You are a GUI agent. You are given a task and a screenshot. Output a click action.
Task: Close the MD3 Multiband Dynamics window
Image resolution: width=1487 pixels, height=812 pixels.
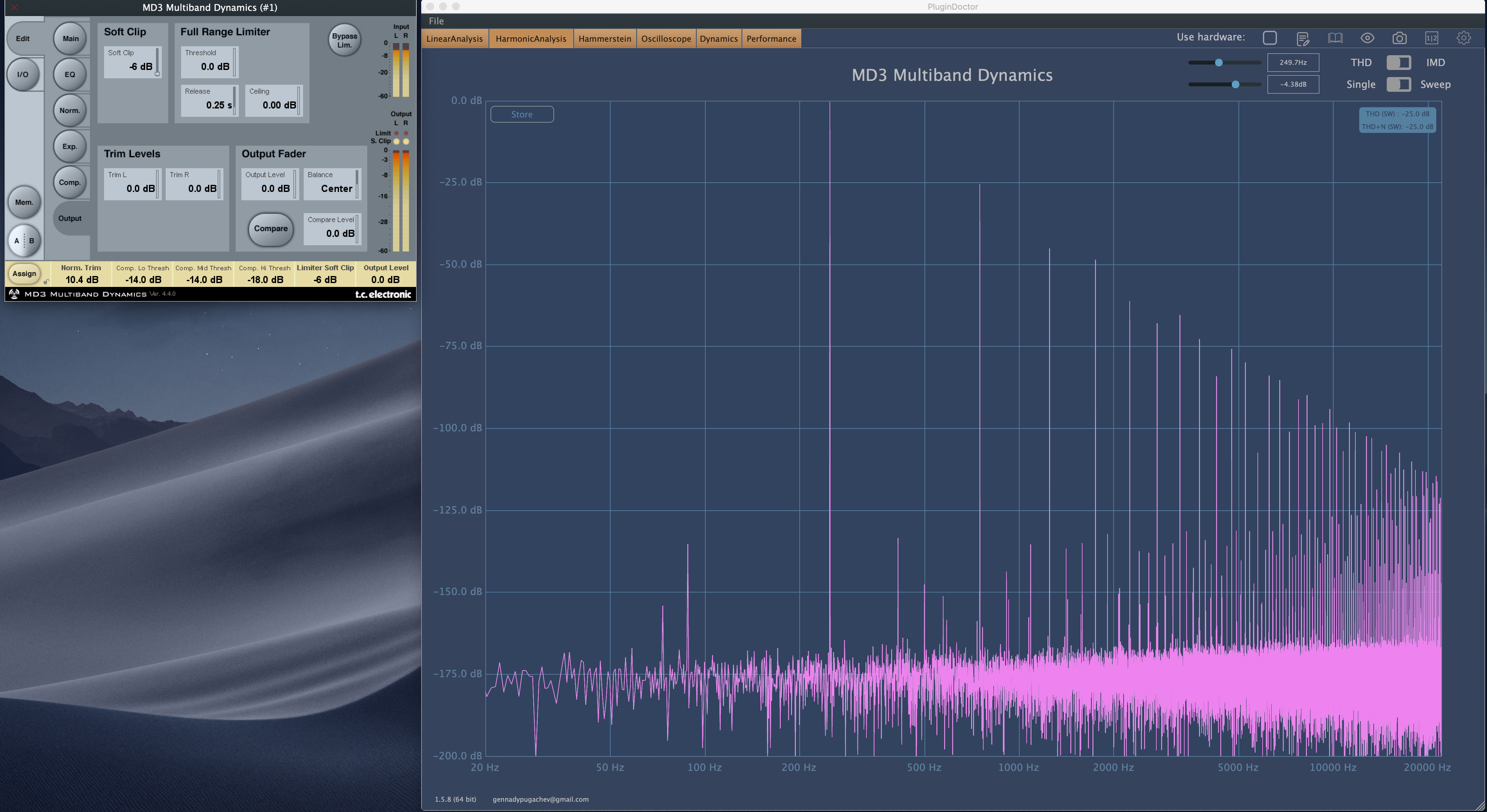14,7
